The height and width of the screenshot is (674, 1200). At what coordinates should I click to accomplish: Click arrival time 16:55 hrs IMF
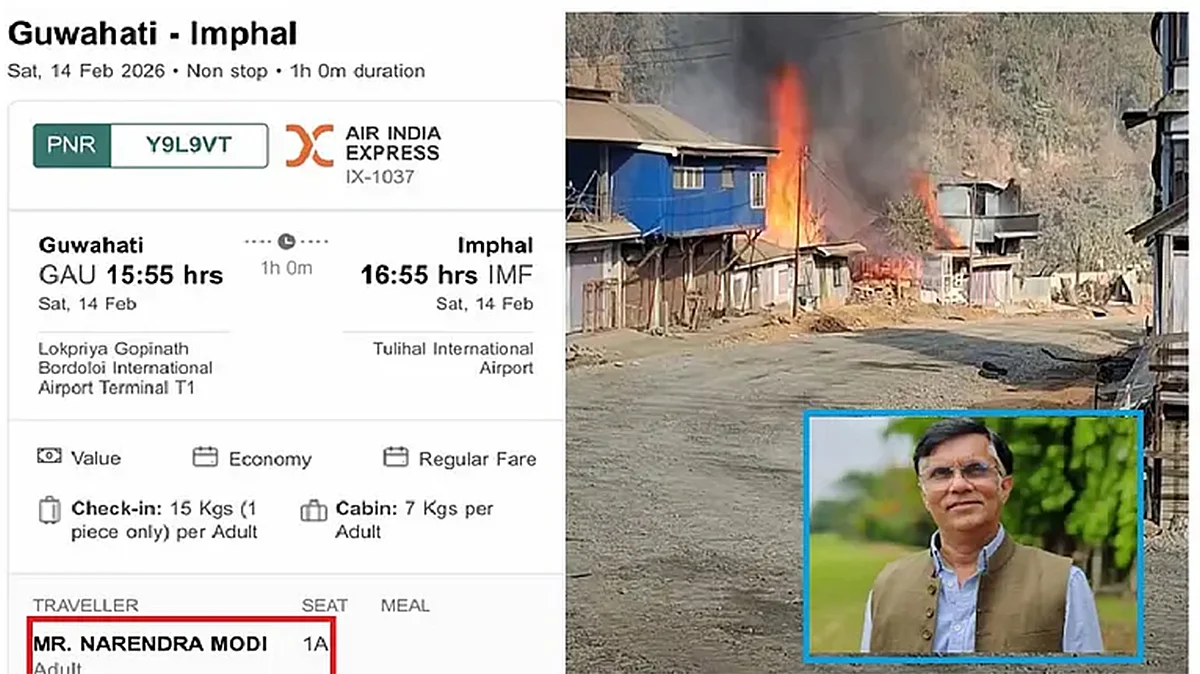pyautogui.click(x=447, y=275)
